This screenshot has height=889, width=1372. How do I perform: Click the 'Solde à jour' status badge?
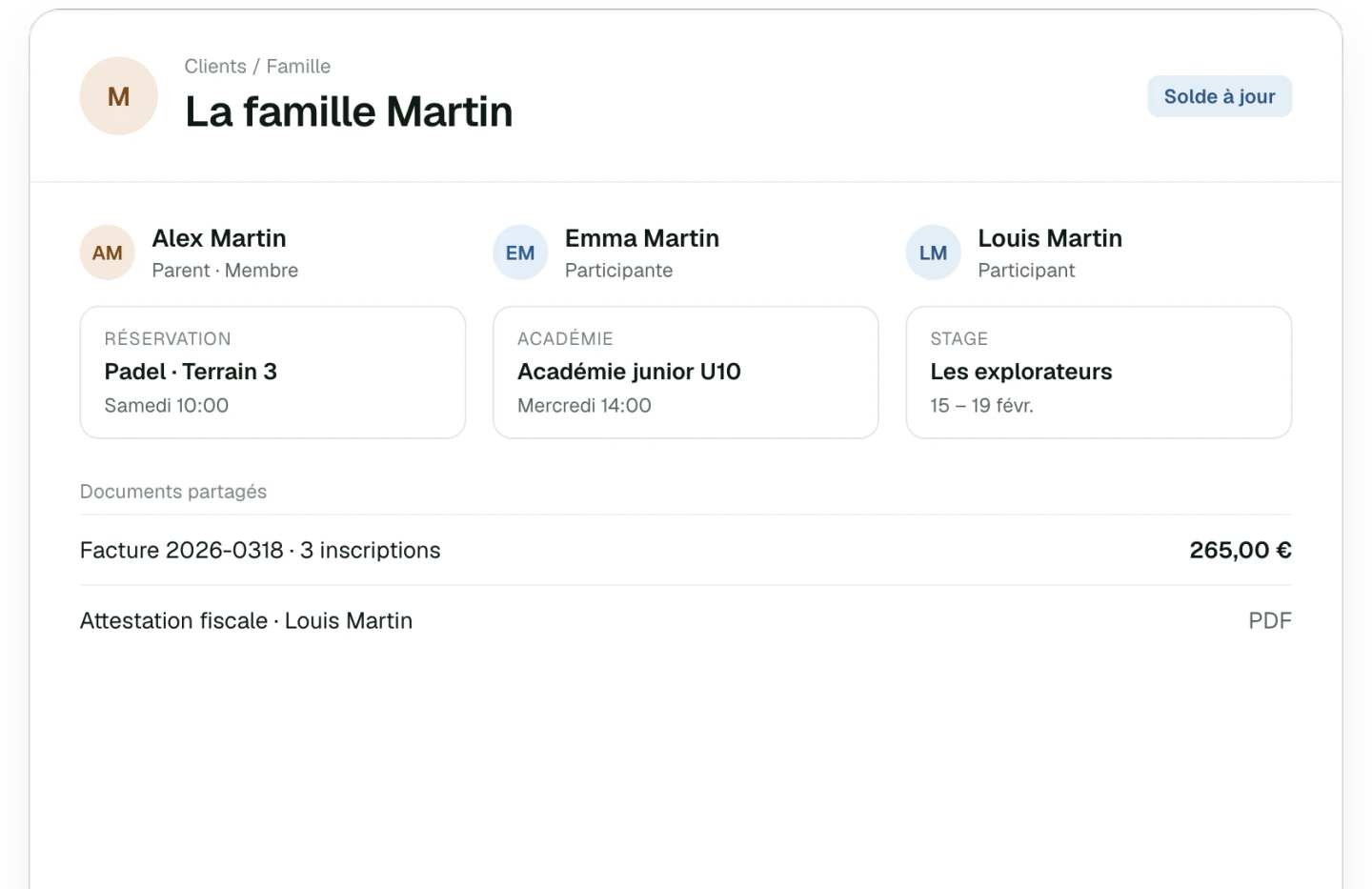coord(1220,96)
